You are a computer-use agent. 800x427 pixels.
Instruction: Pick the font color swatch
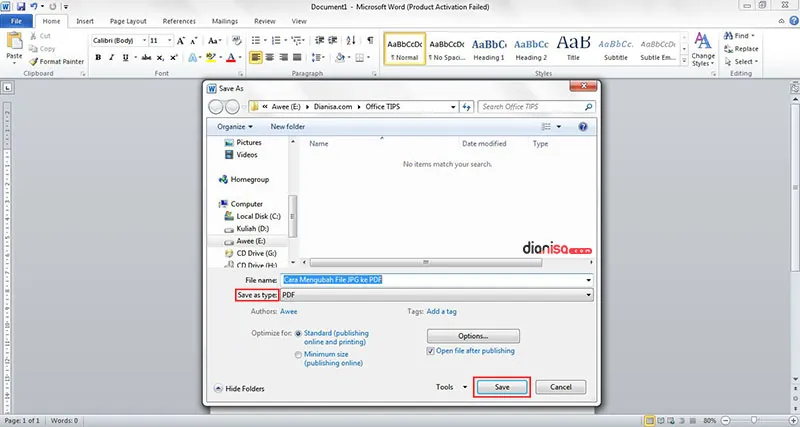pyautogui.click(x=231, y=58)
